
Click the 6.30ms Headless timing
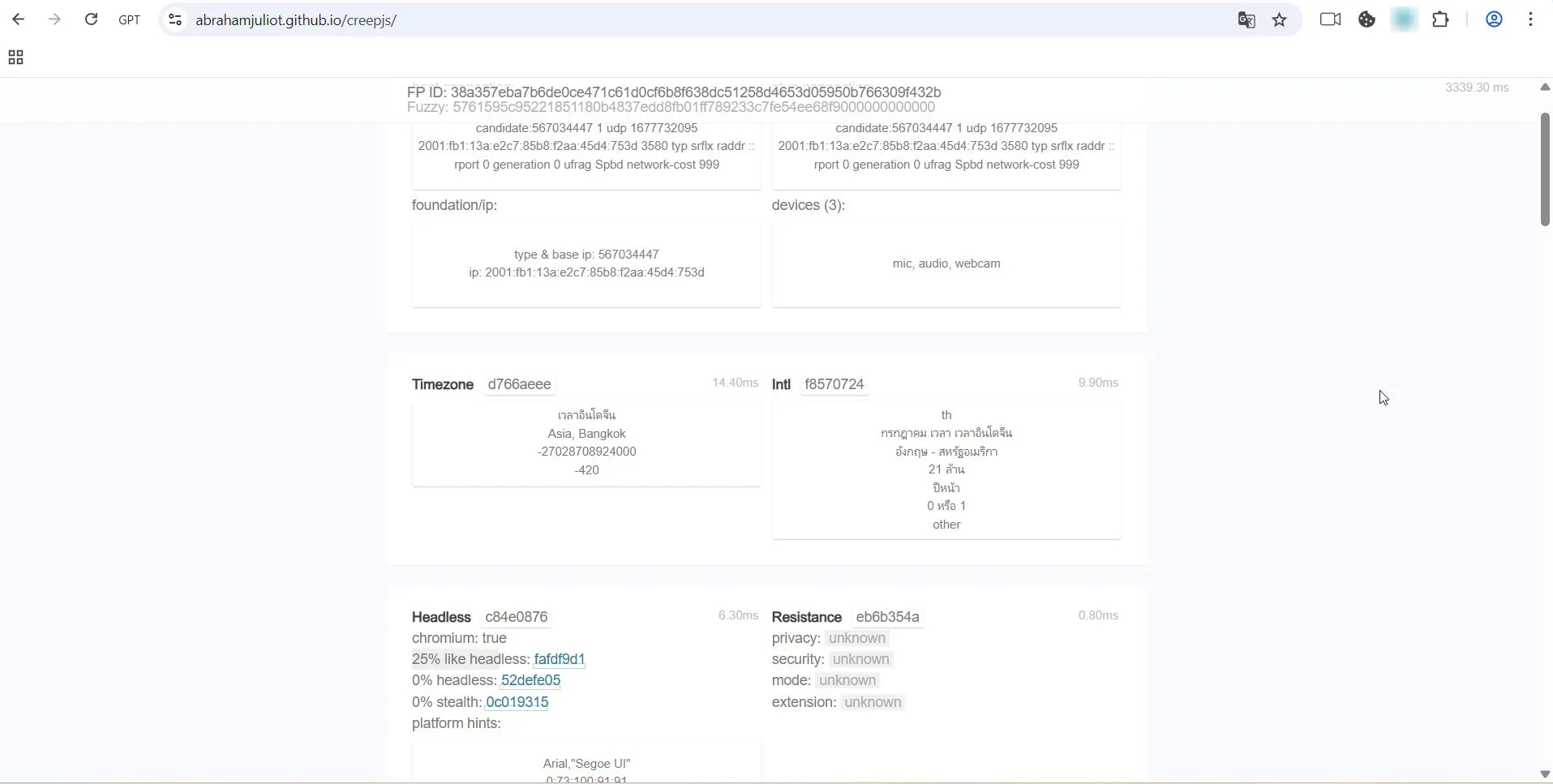coord(738,615)
